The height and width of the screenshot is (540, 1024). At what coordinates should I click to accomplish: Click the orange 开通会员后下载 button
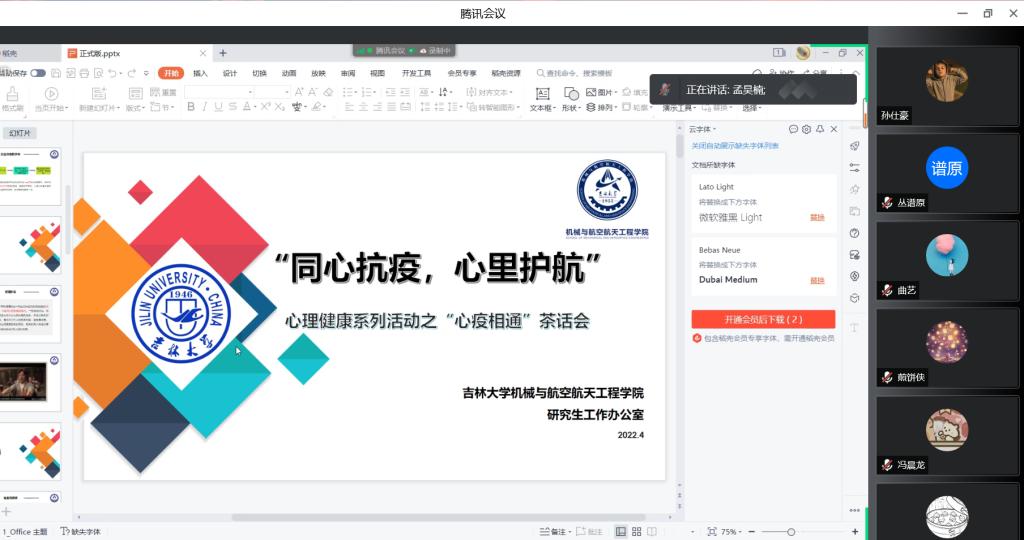[x=763, y=319]
